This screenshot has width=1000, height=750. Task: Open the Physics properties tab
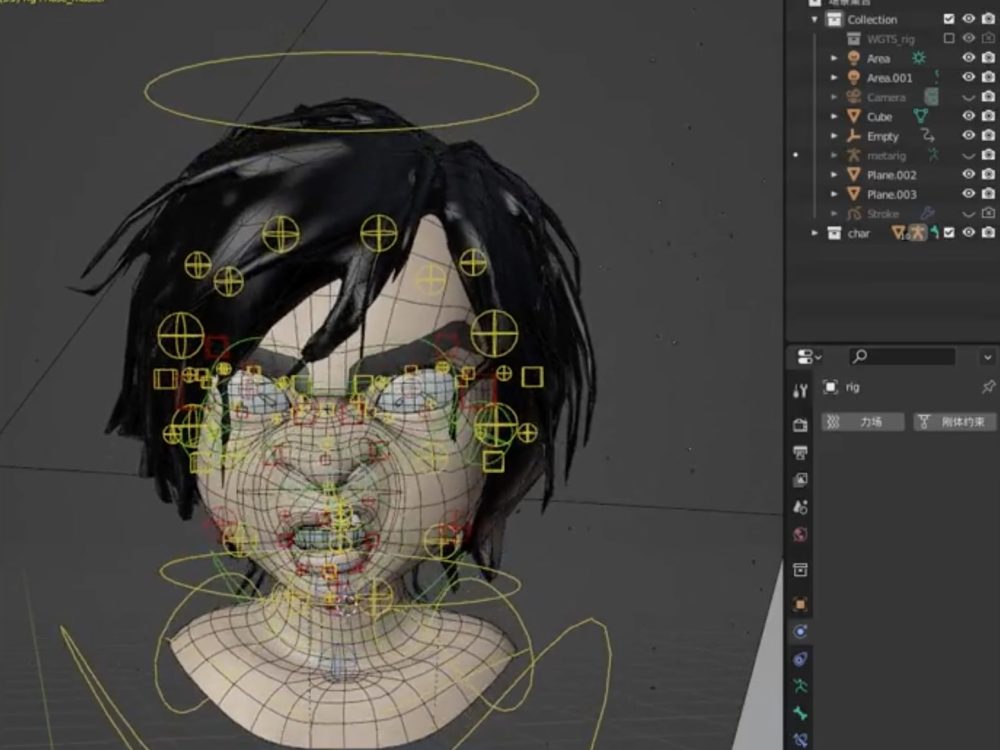[x=800, y=631]
